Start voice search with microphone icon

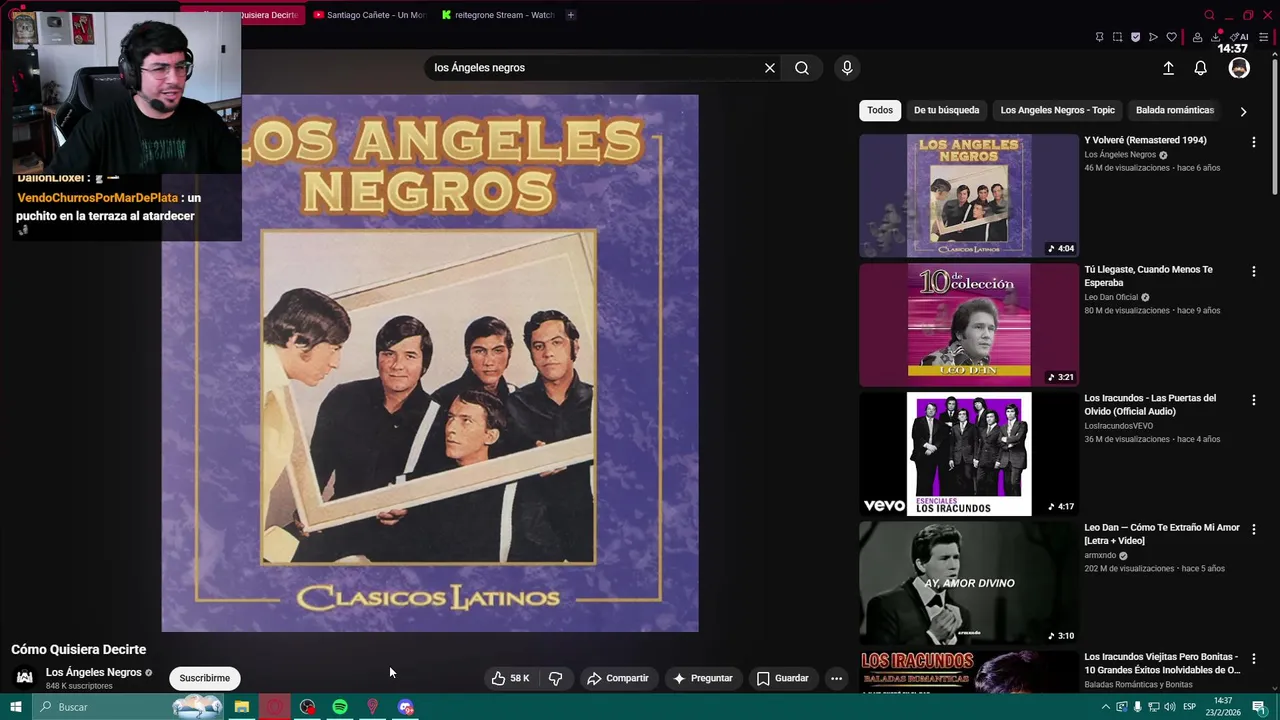(x=847, y=68)
